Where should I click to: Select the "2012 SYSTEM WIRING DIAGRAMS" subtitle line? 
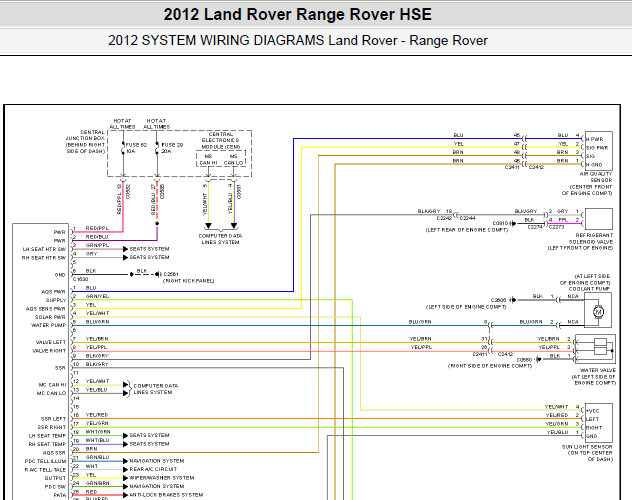point(297,40)
